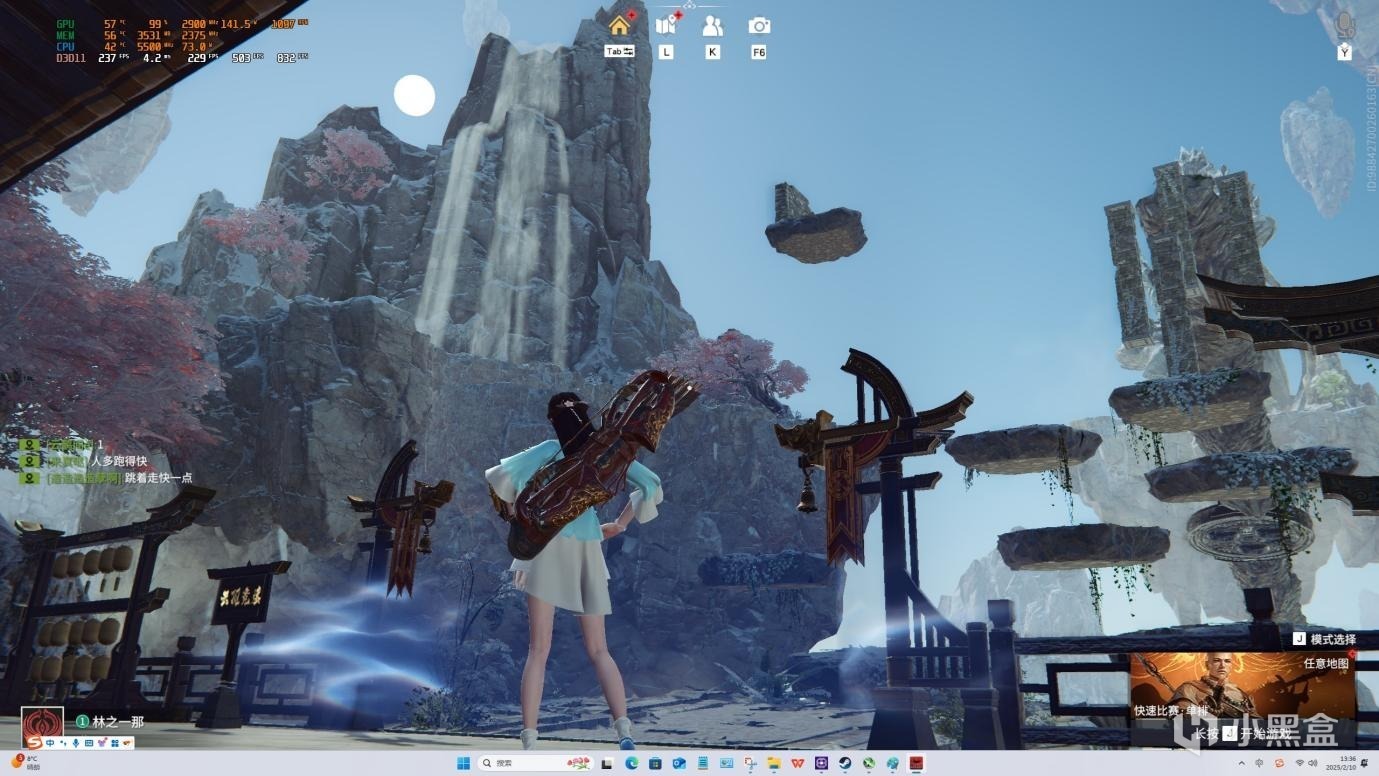1379x776 pixels.
Task: Open the friends icon labeled K
Action: (712, 25)
